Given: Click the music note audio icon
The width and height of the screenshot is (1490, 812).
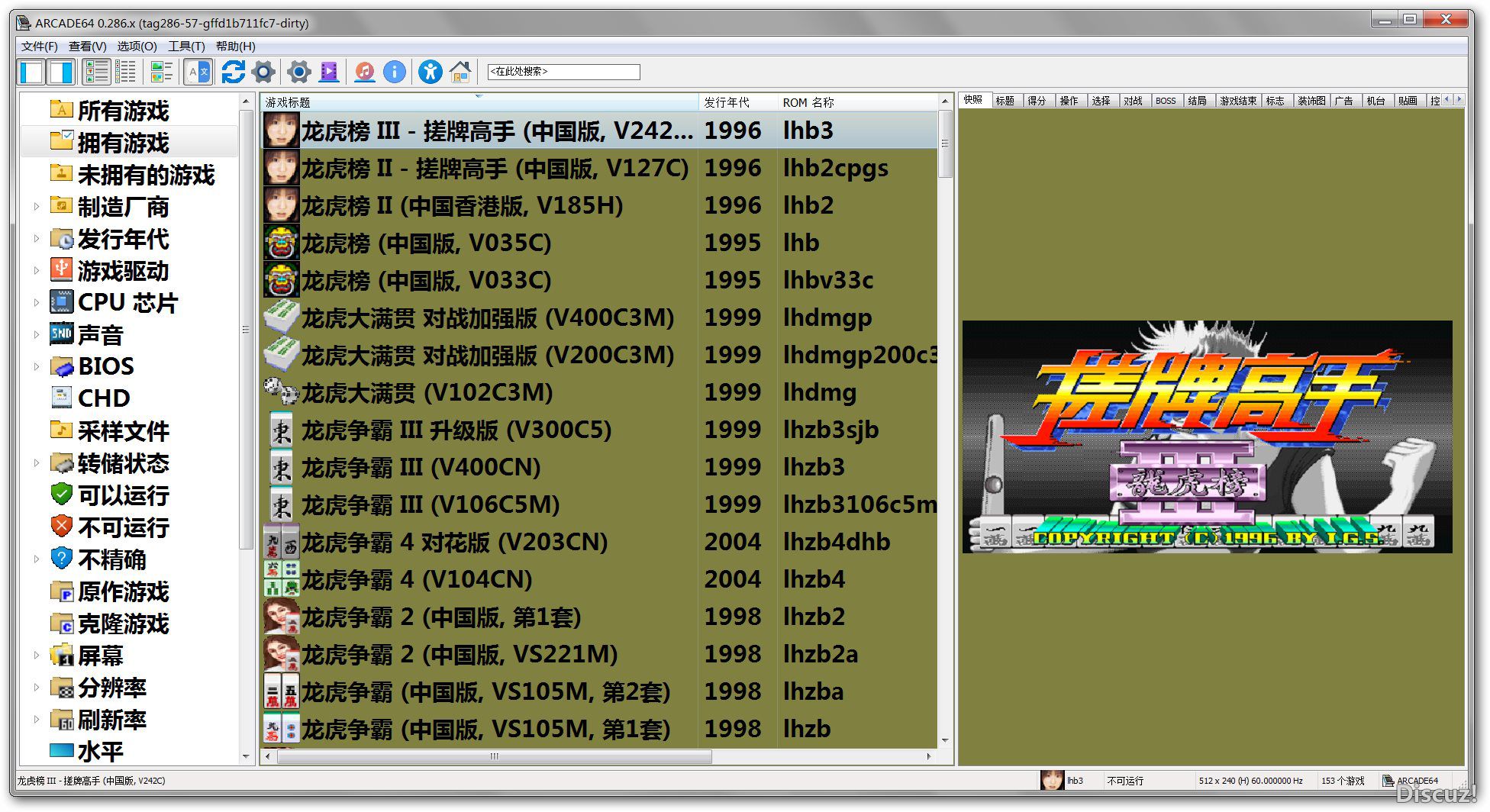Looking at the screenshot, I should [x=365, y=72].
